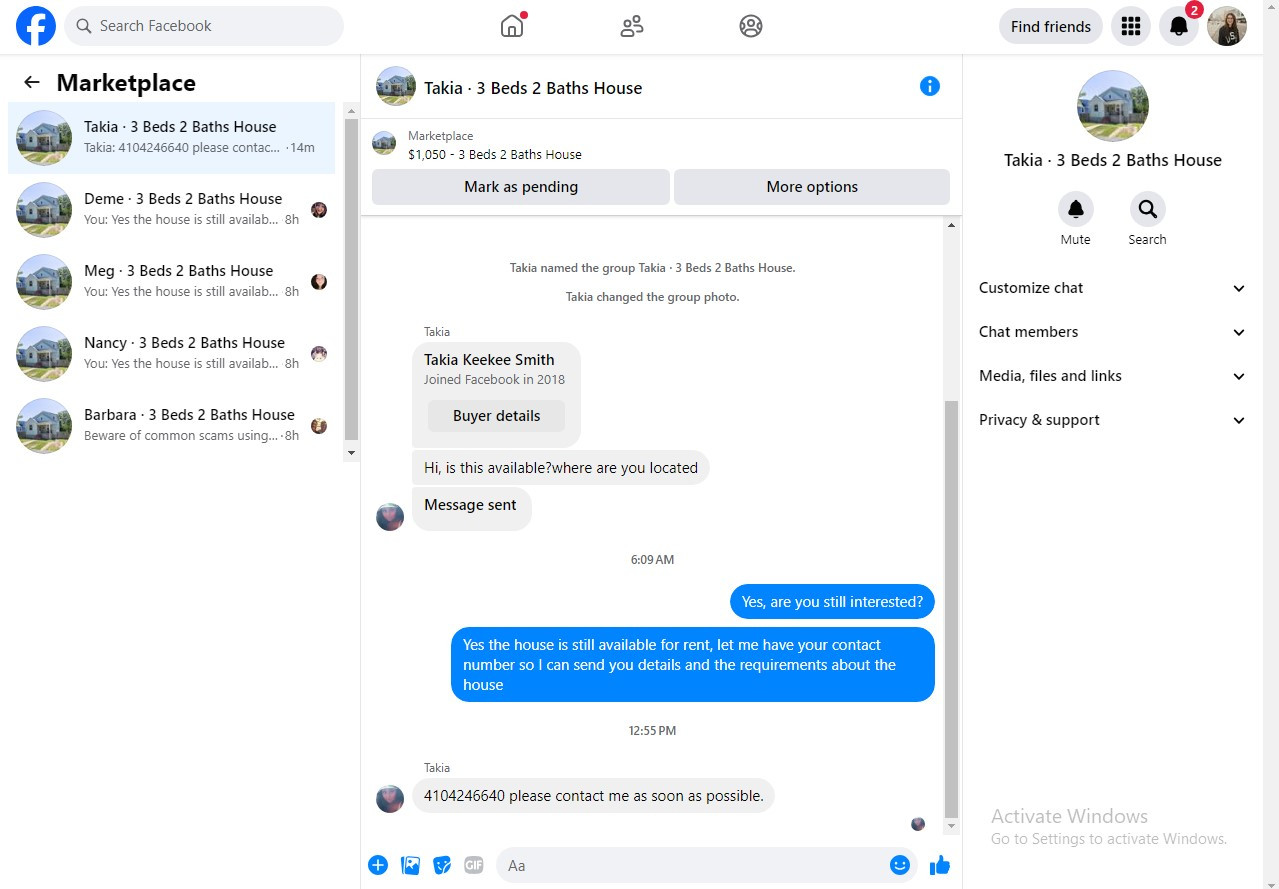The image size is (1279, 889).
Task: Click Buyer details button
Action: coord(496,416)
